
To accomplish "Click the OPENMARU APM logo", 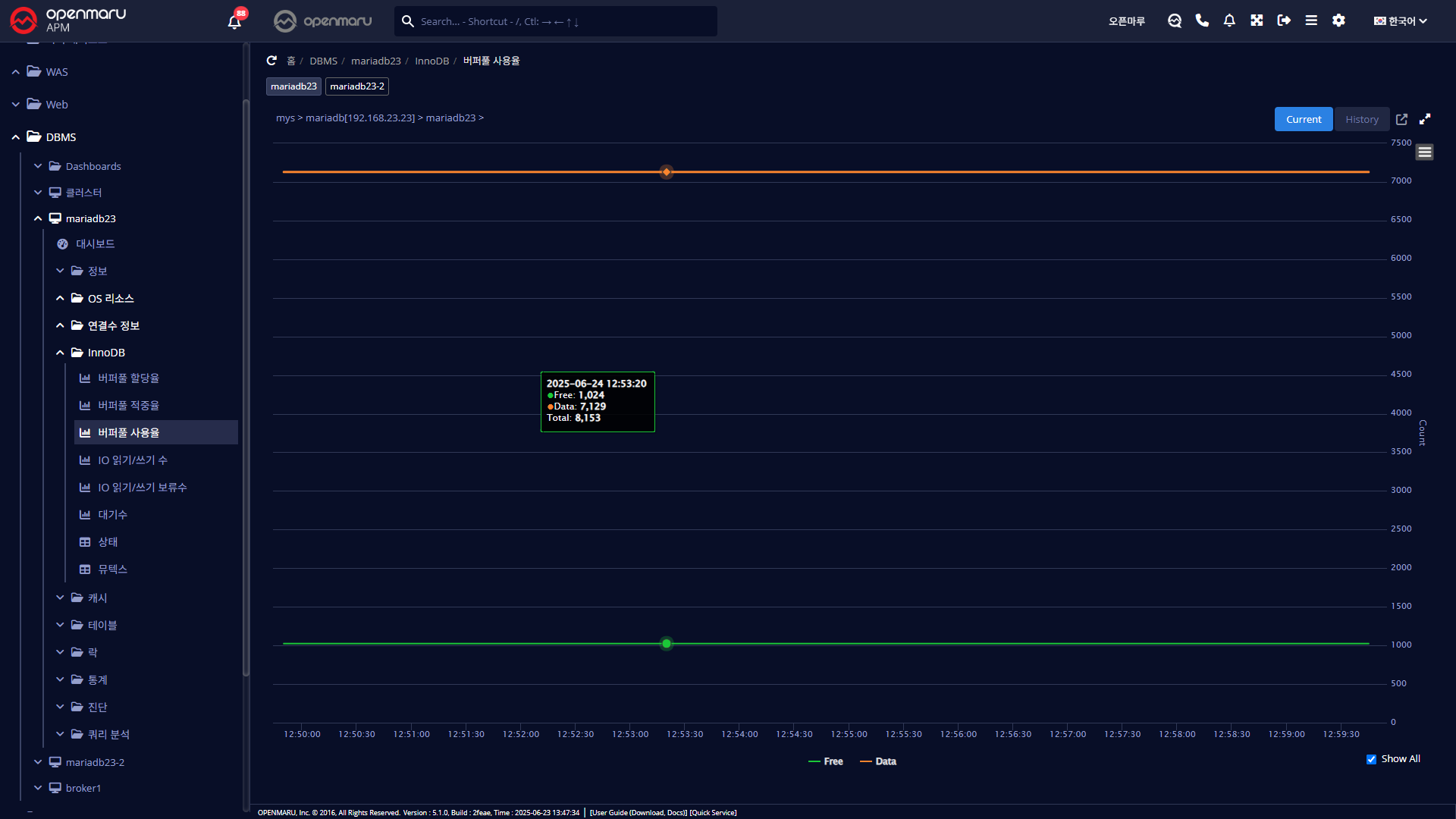I will pyautogui.click(x=67, y=20).
